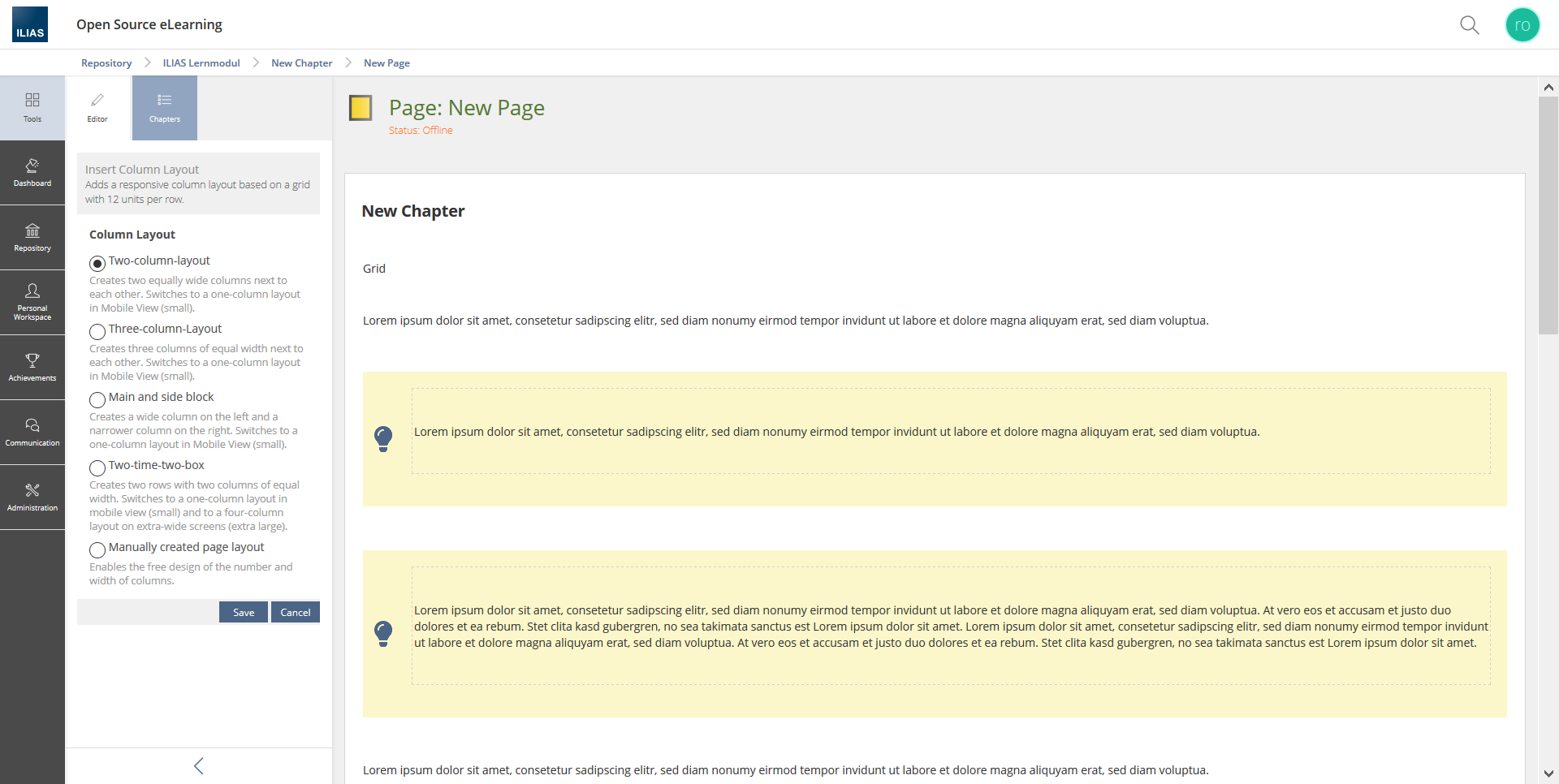Switch to the Chapters tab
Screen dimensions: 1559x784
click(x=165, y=108)
